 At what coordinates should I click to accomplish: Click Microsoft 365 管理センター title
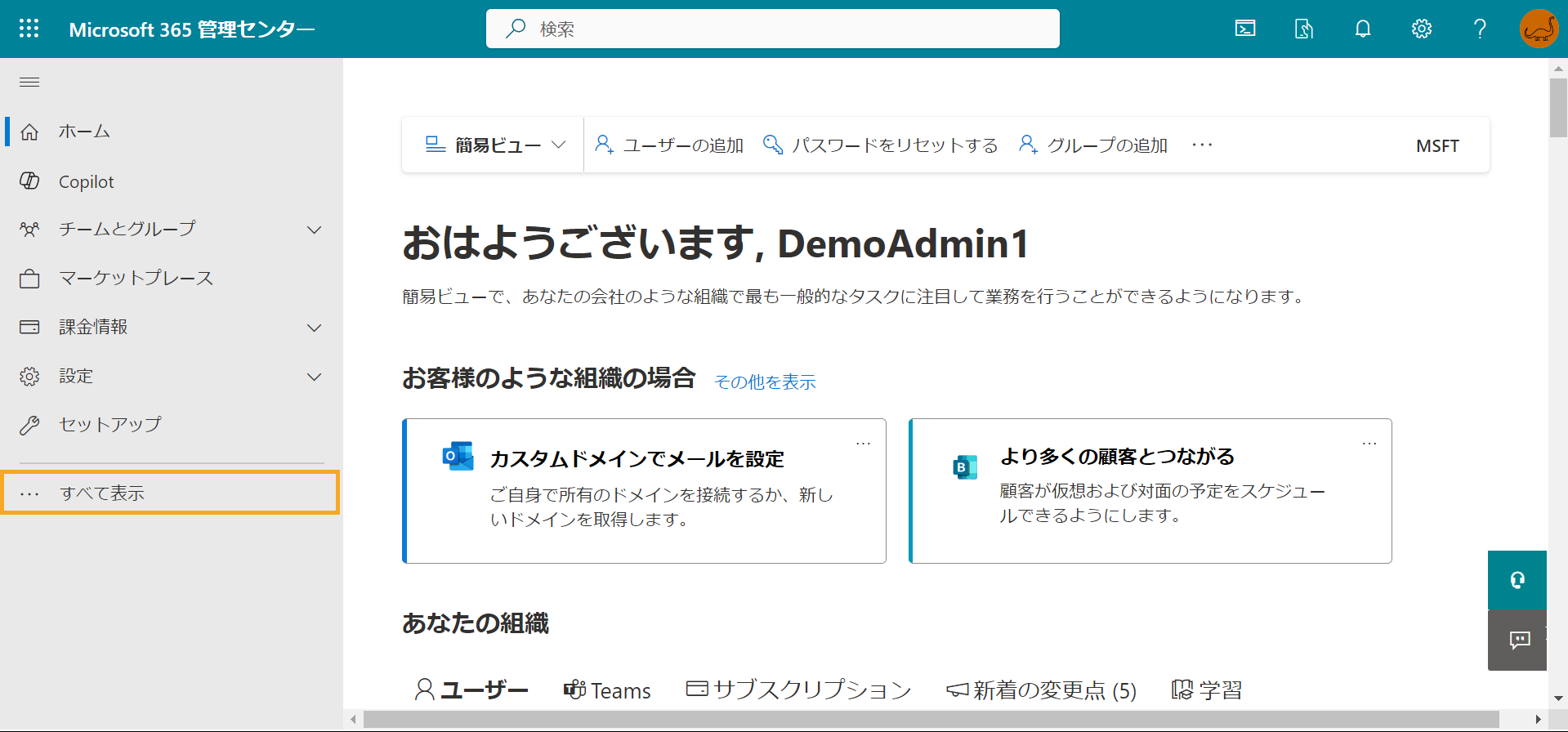pos(192,29)
